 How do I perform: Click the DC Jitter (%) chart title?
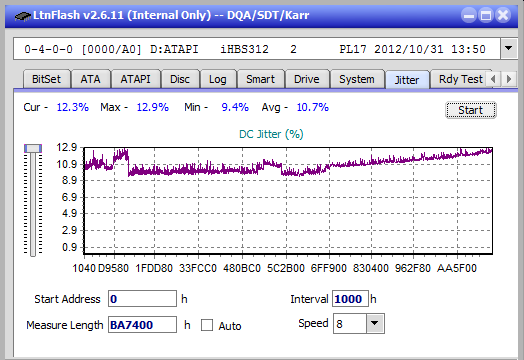point(271,134)
